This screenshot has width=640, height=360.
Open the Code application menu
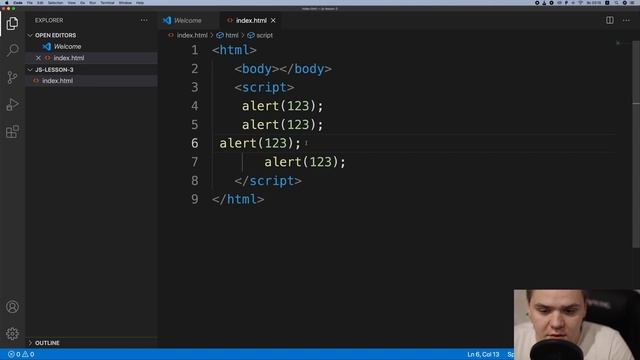pyautogui.click(x=18, y=2)
